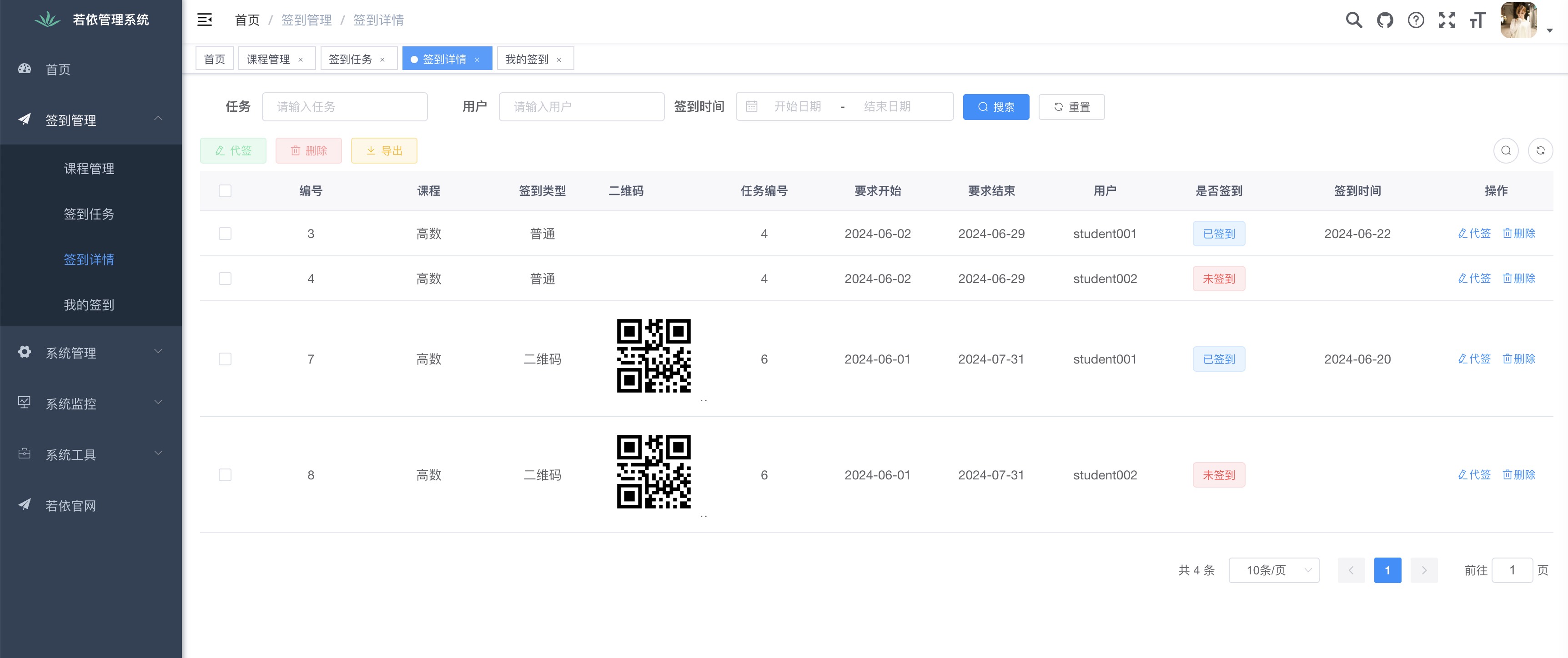1568x658 pixels.
Task: Click 代签 for row 编号 4
Action: 1474,279
